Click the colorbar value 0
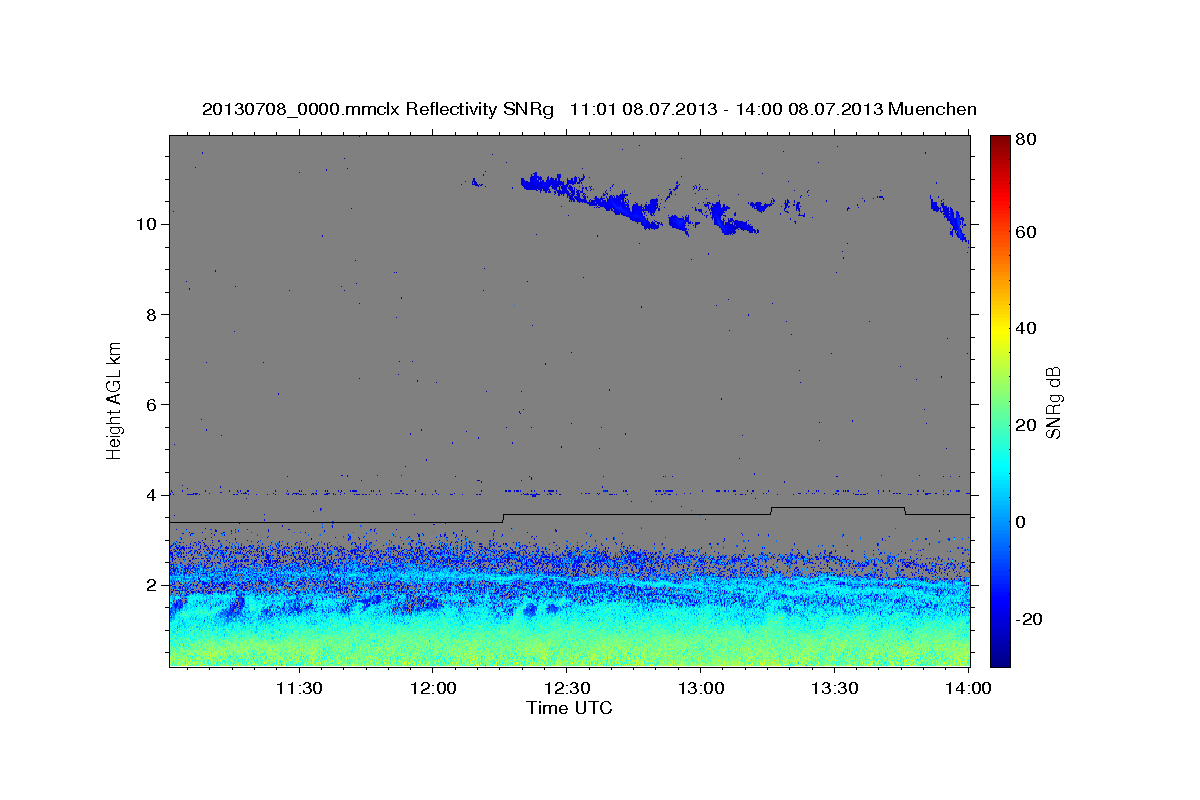 click(1022, 522)
